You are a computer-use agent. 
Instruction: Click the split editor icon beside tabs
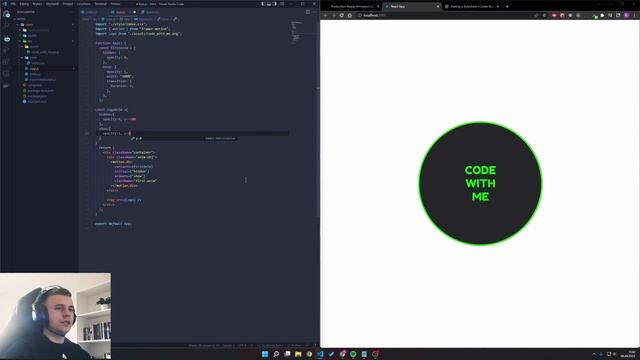308,12
